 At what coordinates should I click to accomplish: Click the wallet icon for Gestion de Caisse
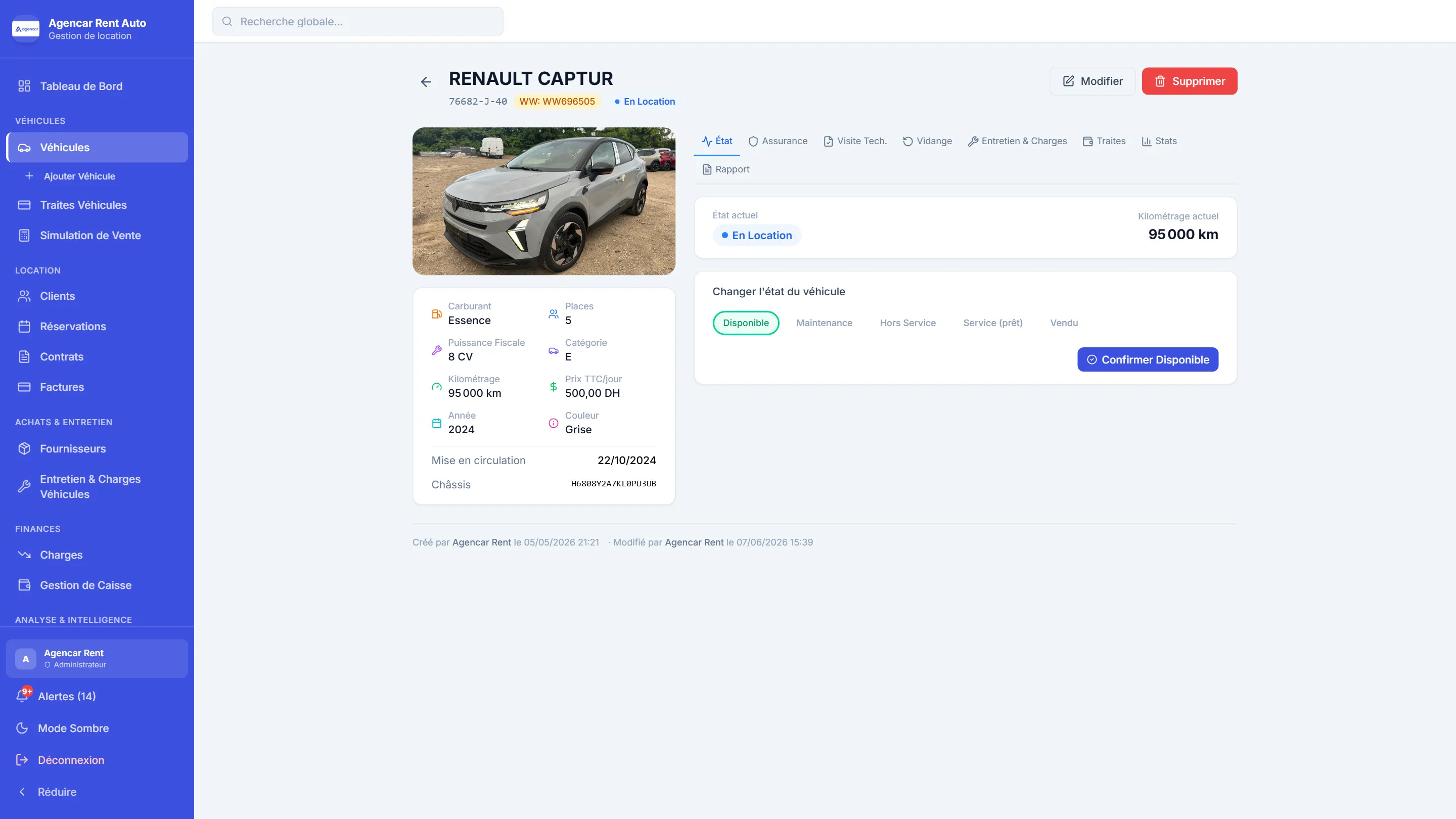point(24,585)
